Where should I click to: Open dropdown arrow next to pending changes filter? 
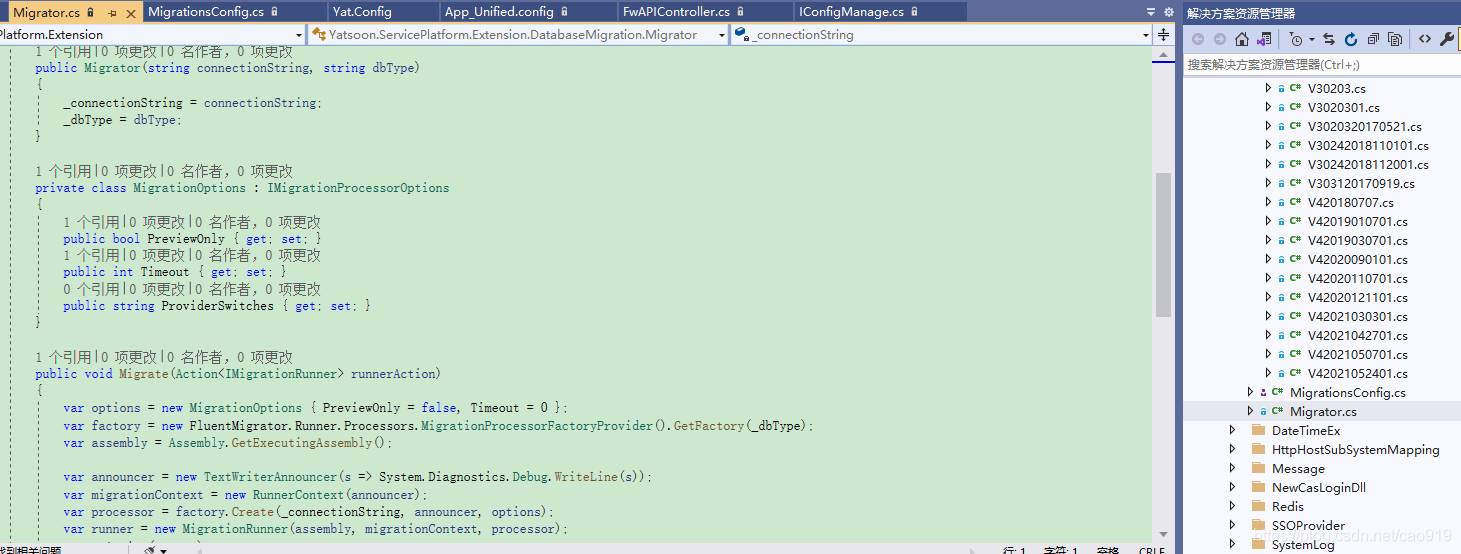click(x=1311, y=40)
